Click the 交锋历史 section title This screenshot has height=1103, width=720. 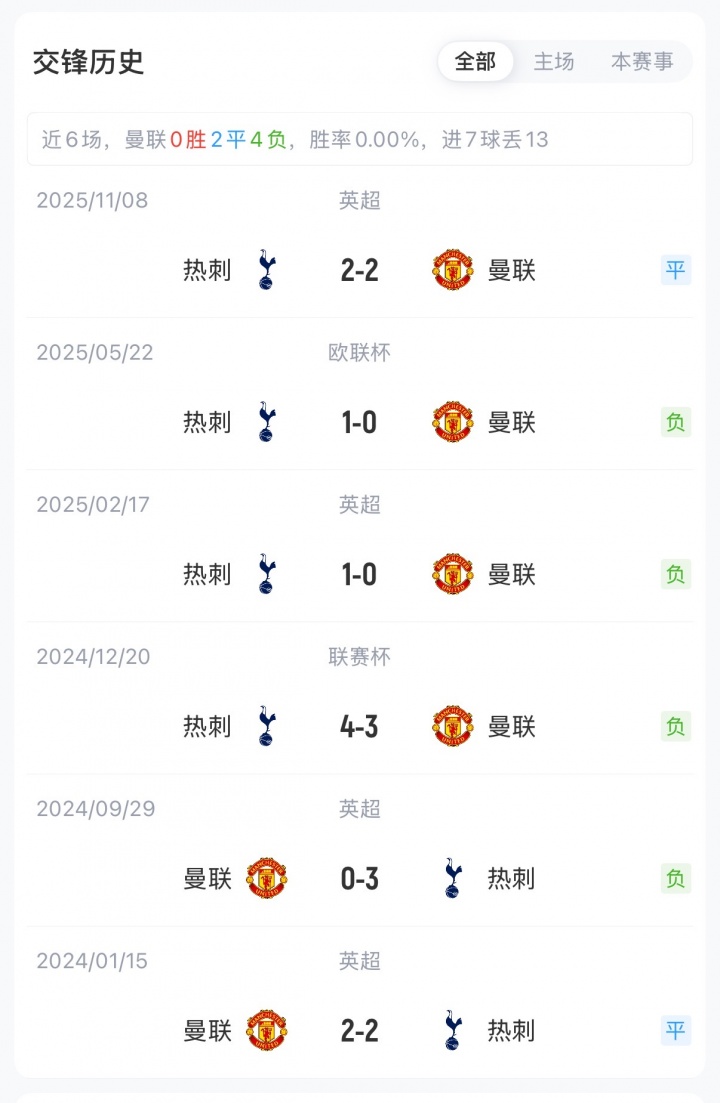click(x=89, y=62)
